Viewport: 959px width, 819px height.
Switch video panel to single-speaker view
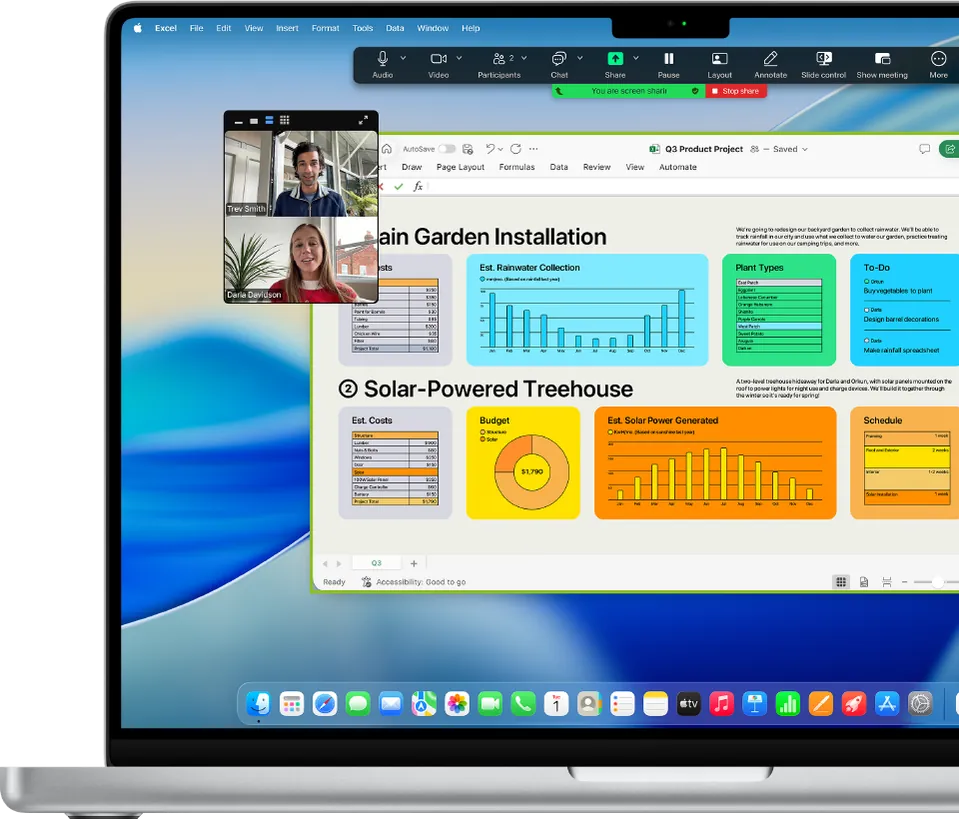point(253,120)
